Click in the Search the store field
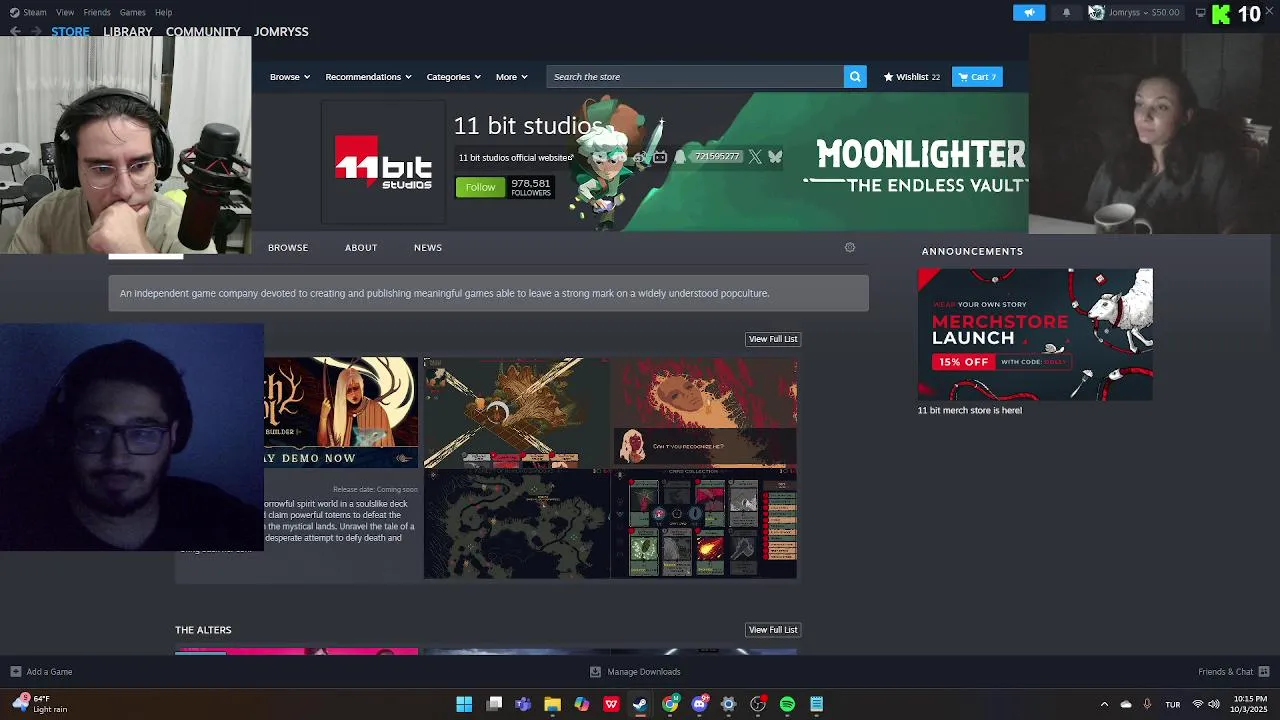Screen dimensions: 1280x720 (x=695, y=77)
